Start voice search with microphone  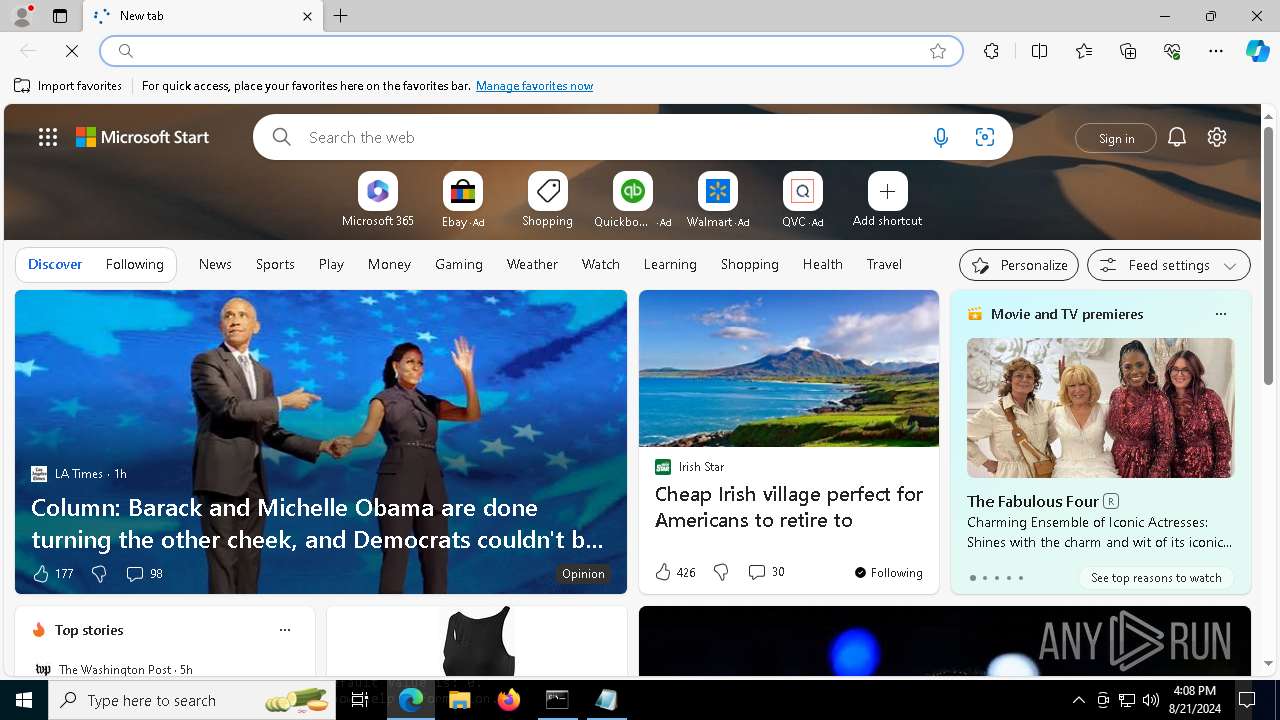pyautogui.click(x=940, y=138)
